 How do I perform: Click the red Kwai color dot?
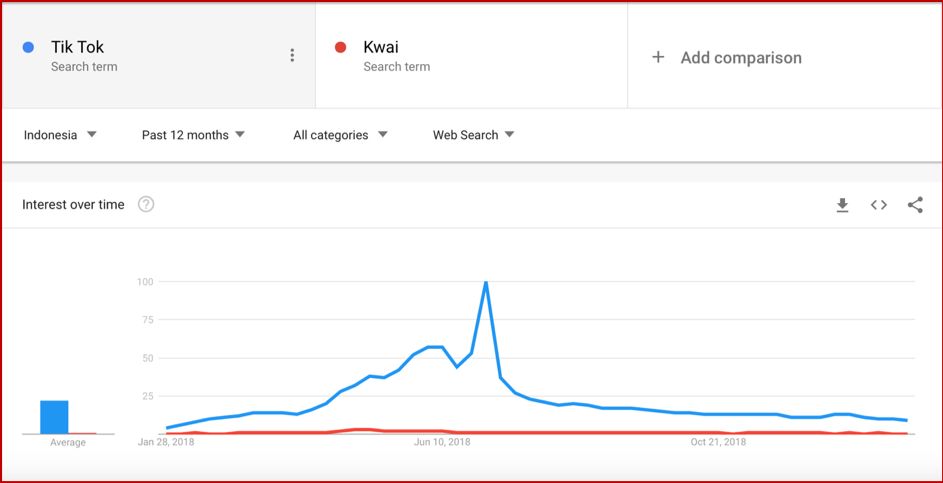[x=341, y=47]
